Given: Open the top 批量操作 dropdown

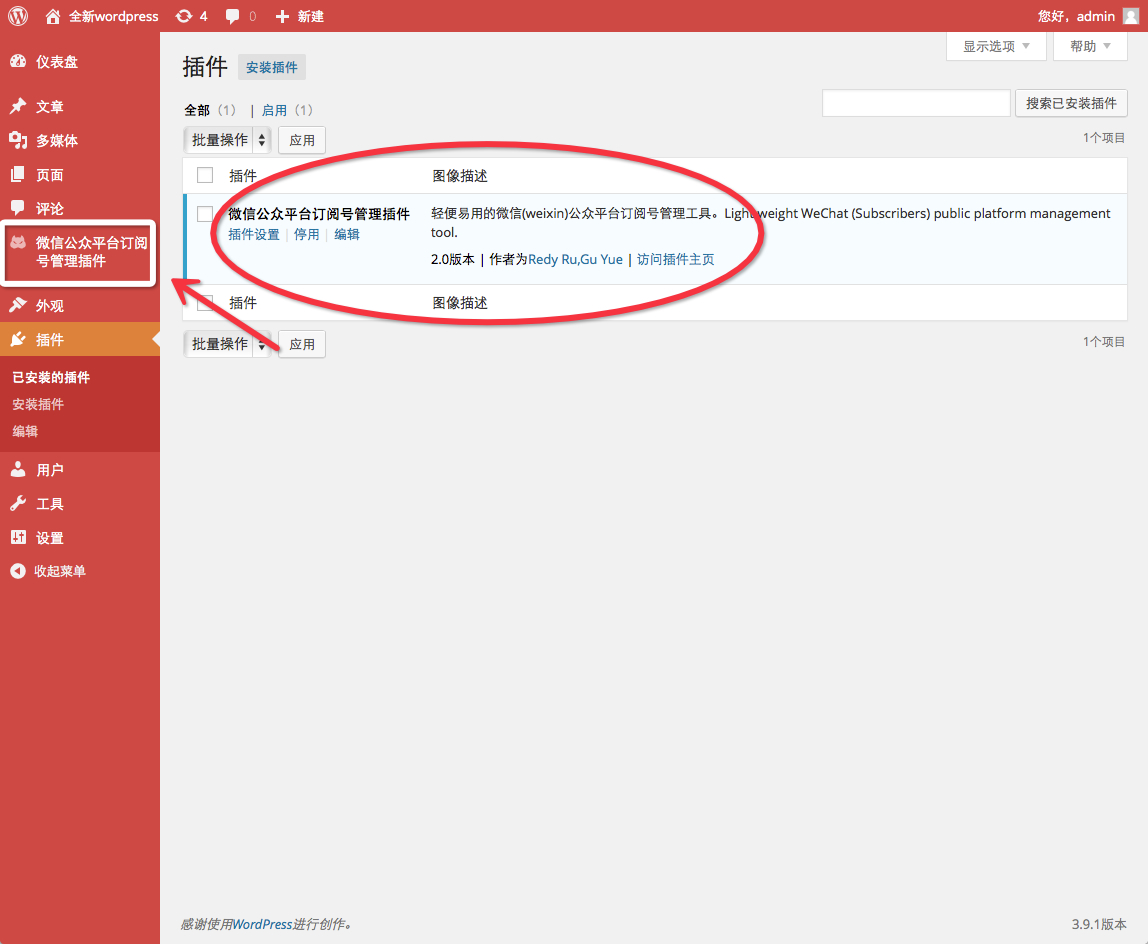Looking at the screenshot, I should [x=228, y=140].
